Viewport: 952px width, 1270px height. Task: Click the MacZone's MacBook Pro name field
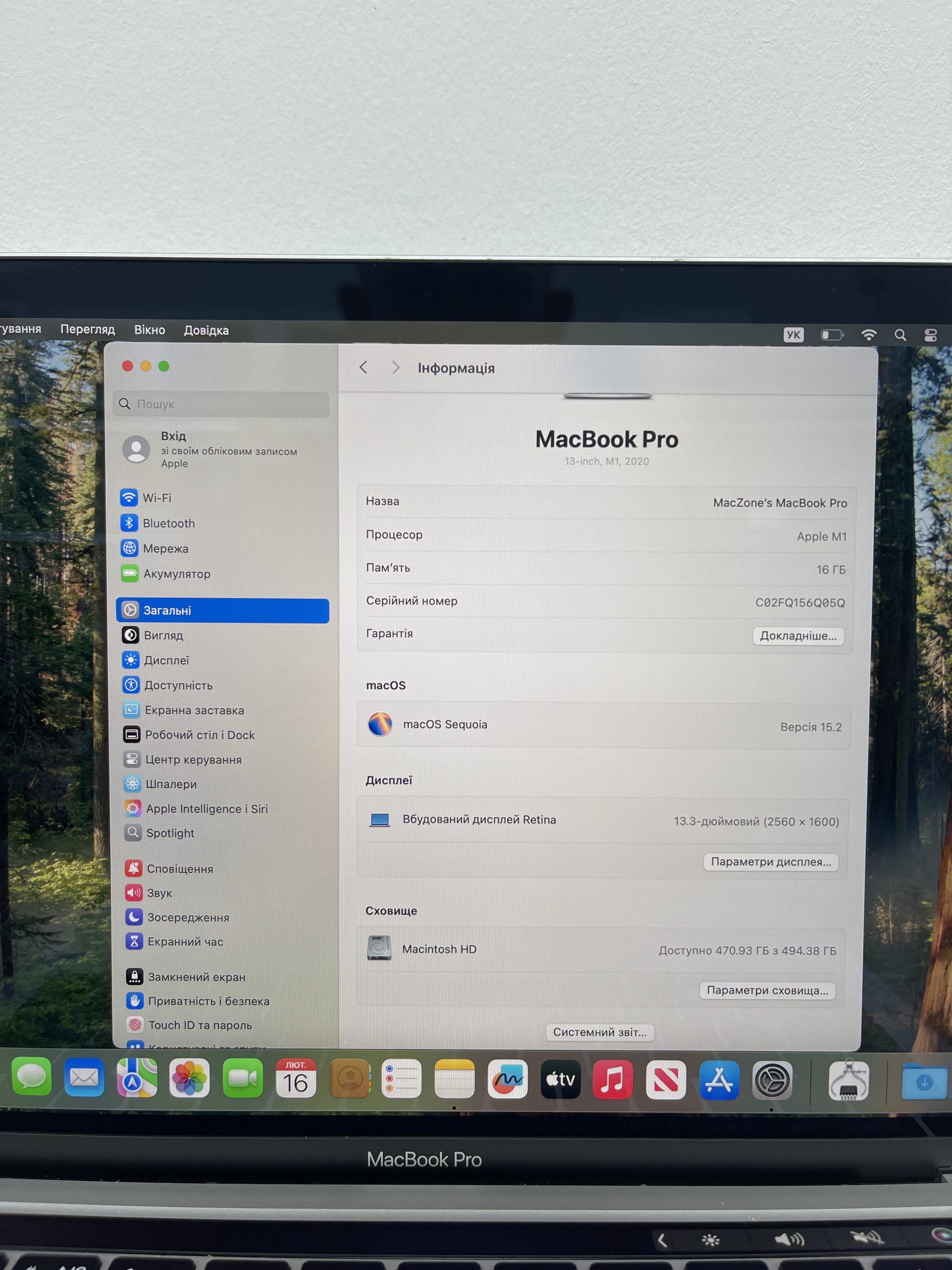[780, 503]
